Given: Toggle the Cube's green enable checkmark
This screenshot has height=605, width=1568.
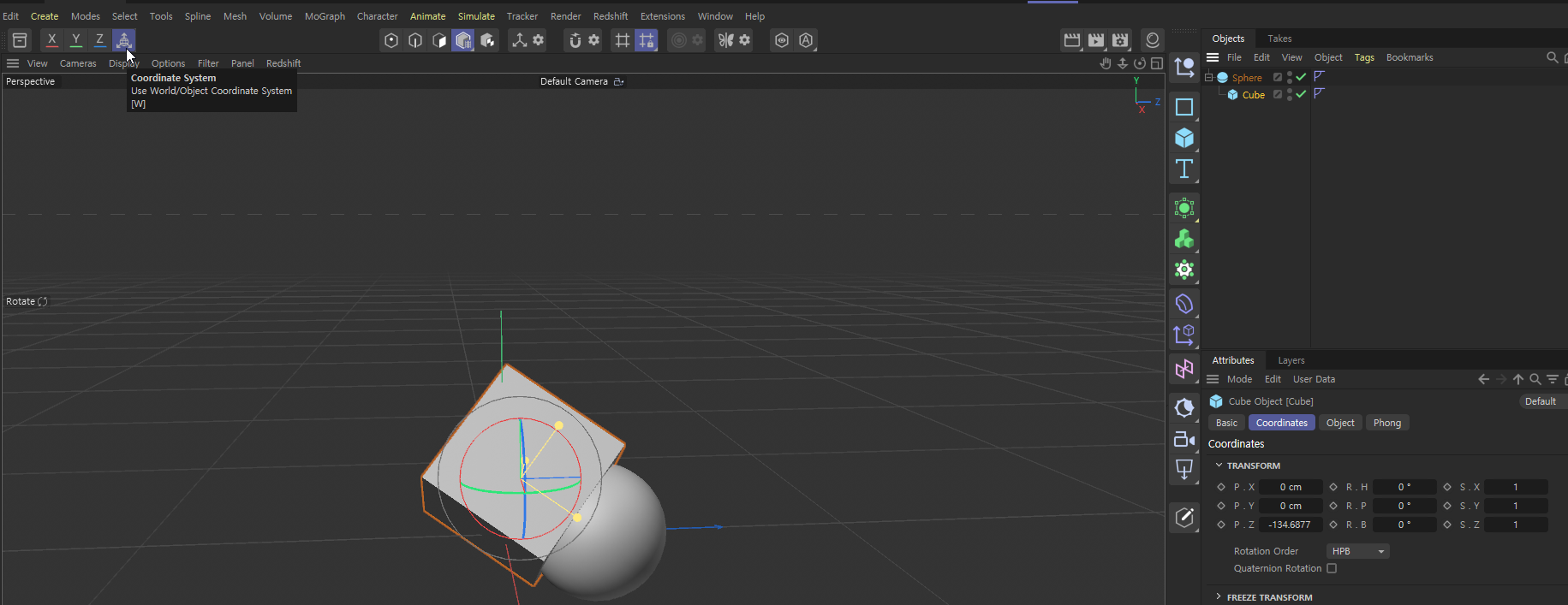Looking at the screenshot, I should tap(1302, 94).
